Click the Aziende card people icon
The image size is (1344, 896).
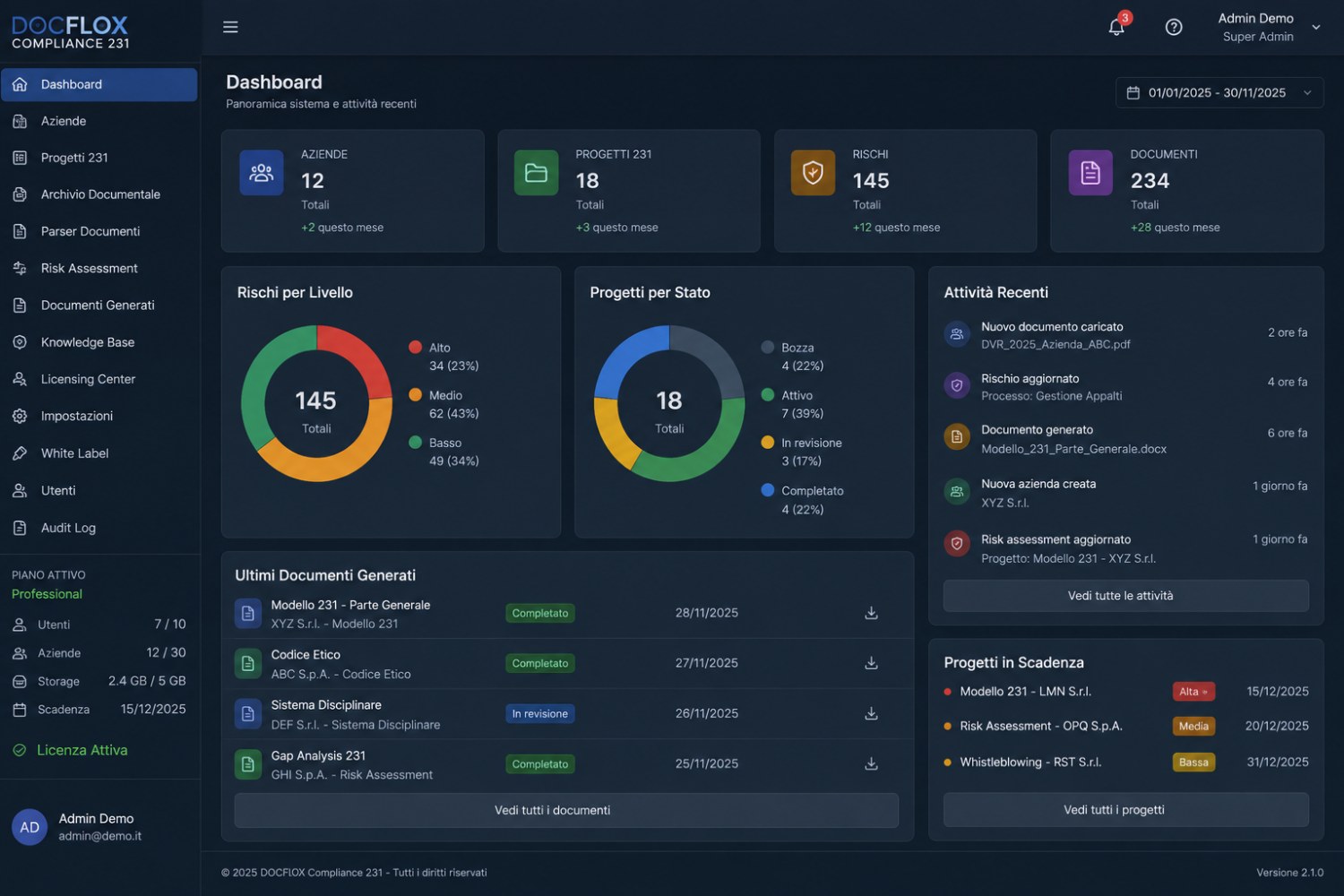[262, 173]
